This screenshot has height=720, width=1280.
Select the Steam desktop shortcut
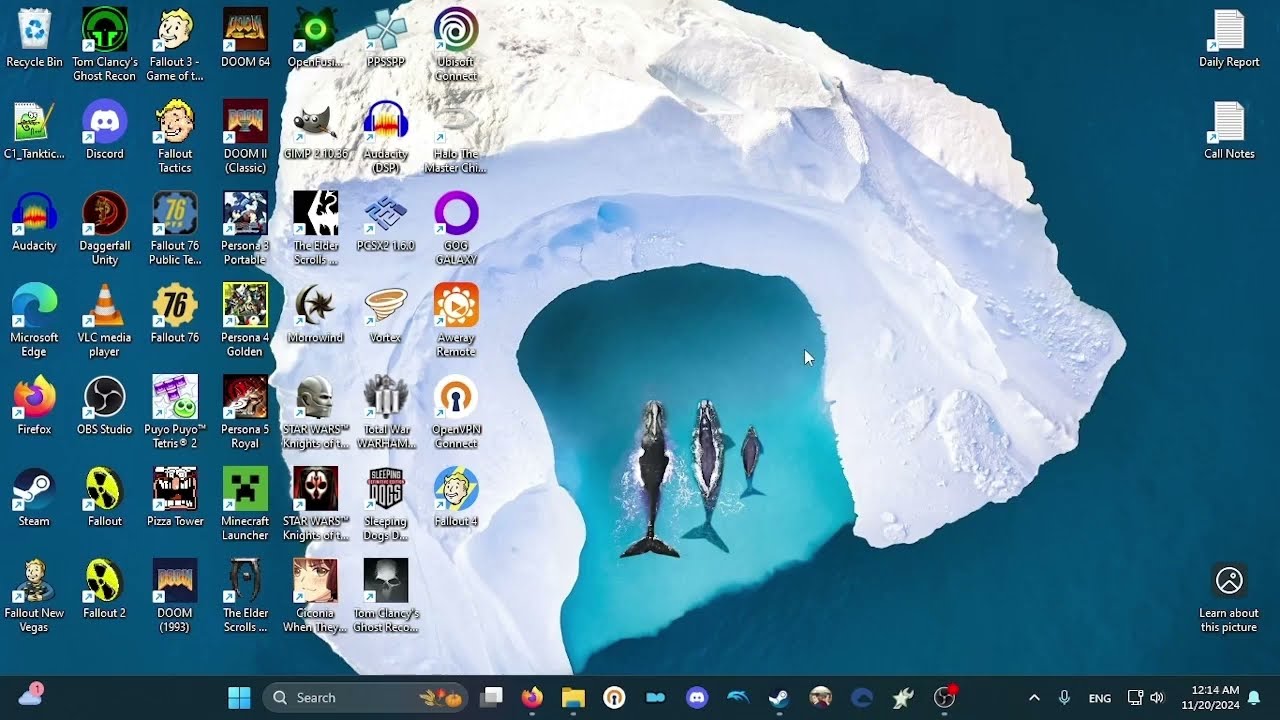pos(34,499)
